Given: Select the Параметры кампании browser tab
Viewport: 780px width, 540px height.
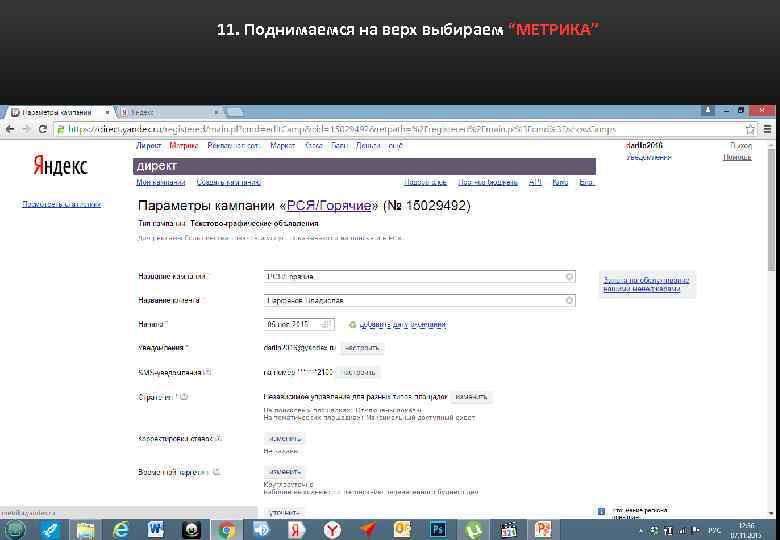Looking at the screenshot, I should [x=58, y=113].
